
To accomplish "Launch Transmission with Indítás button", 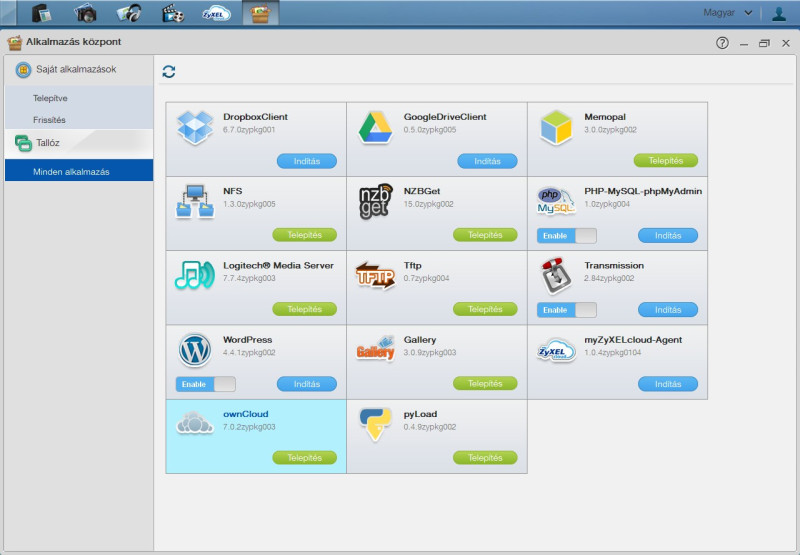I will point(668,310).
